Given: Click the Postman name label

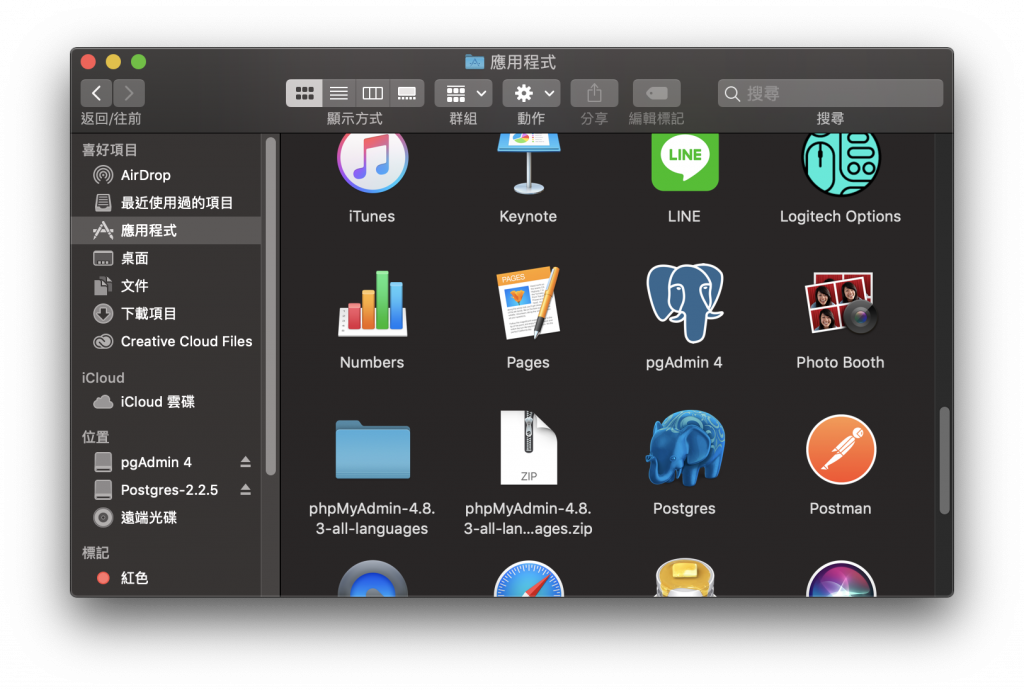Looking at the screenshot, I should click(840, 509).
